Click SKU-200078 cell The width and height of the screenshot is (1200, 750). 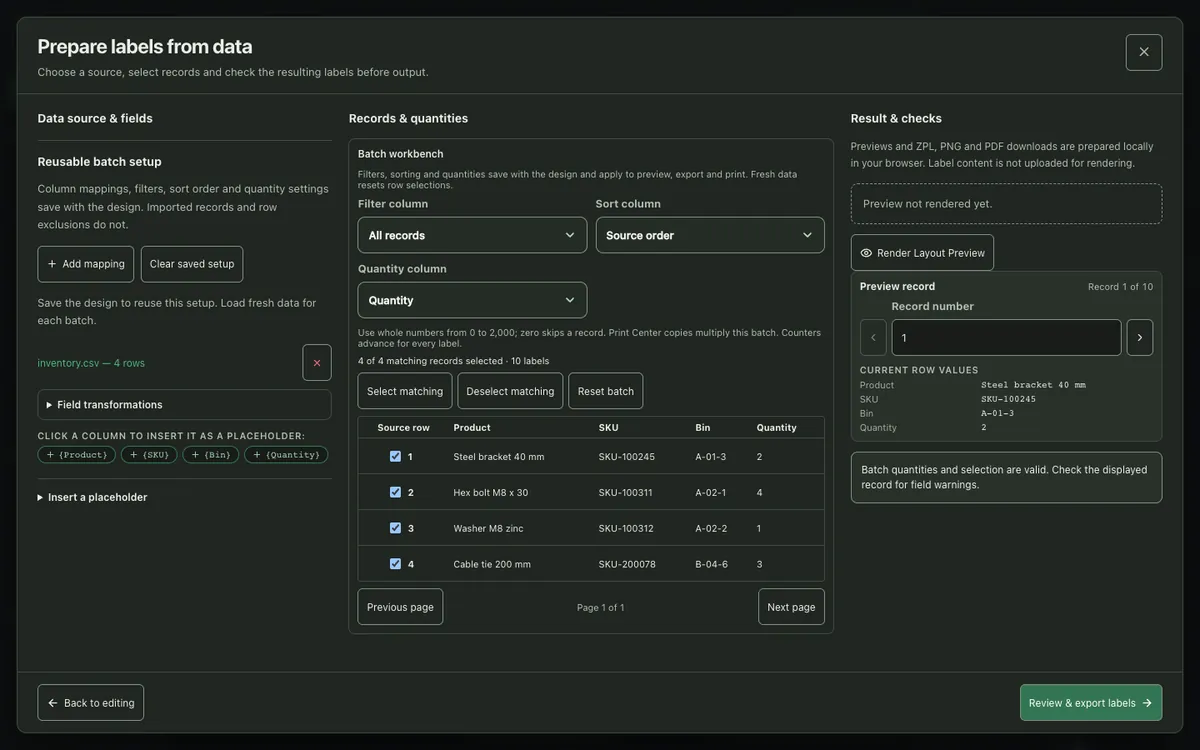pyautogui.click(x=627, y=565)
